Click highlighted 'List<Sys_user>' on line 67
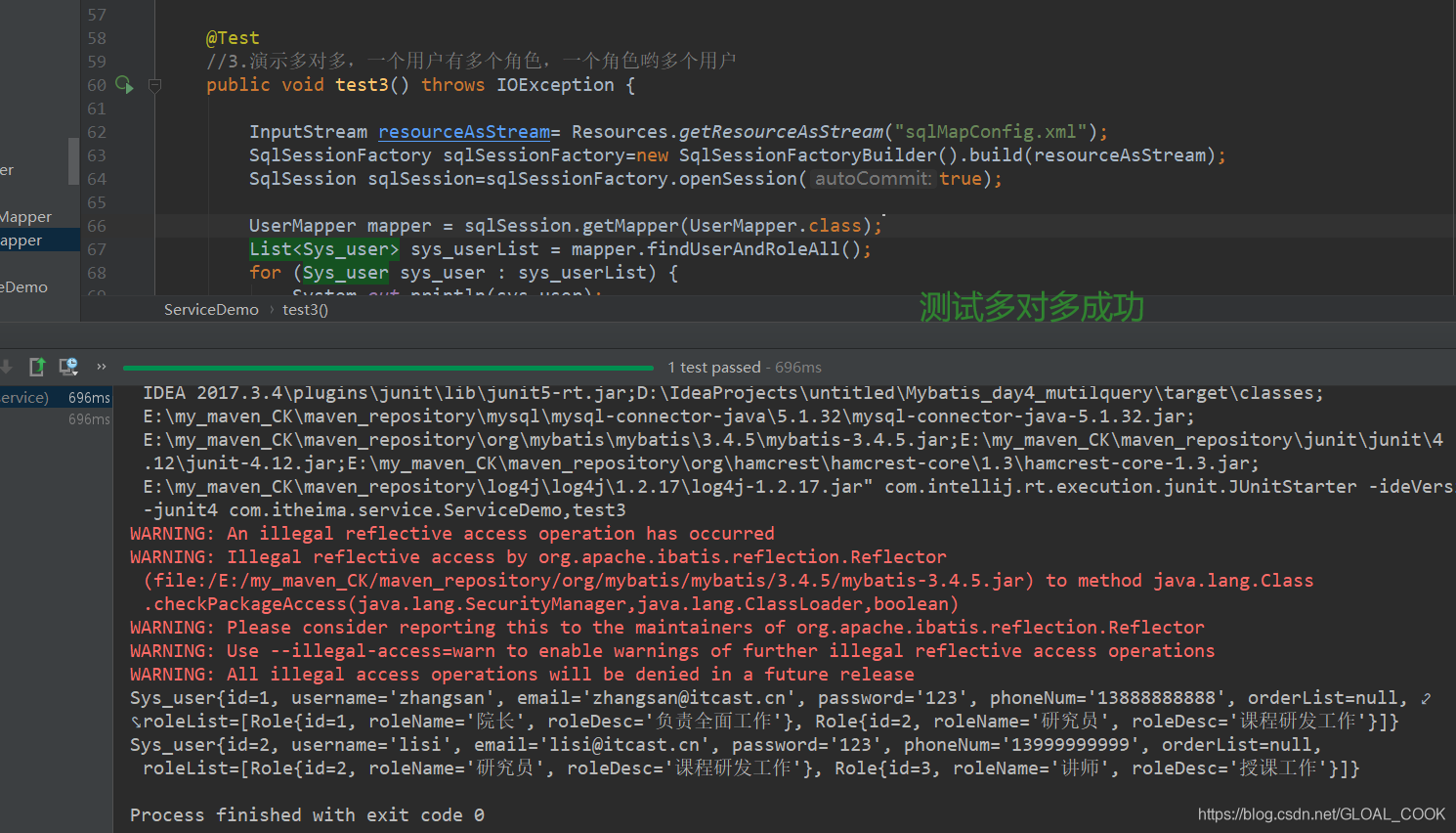The image size is (1456, 833). 324,249
